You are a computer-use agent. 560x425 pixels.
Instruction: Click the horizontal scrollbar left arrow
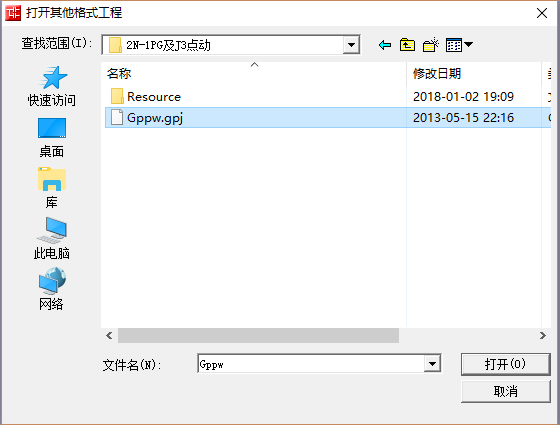(x=109, y=335)
